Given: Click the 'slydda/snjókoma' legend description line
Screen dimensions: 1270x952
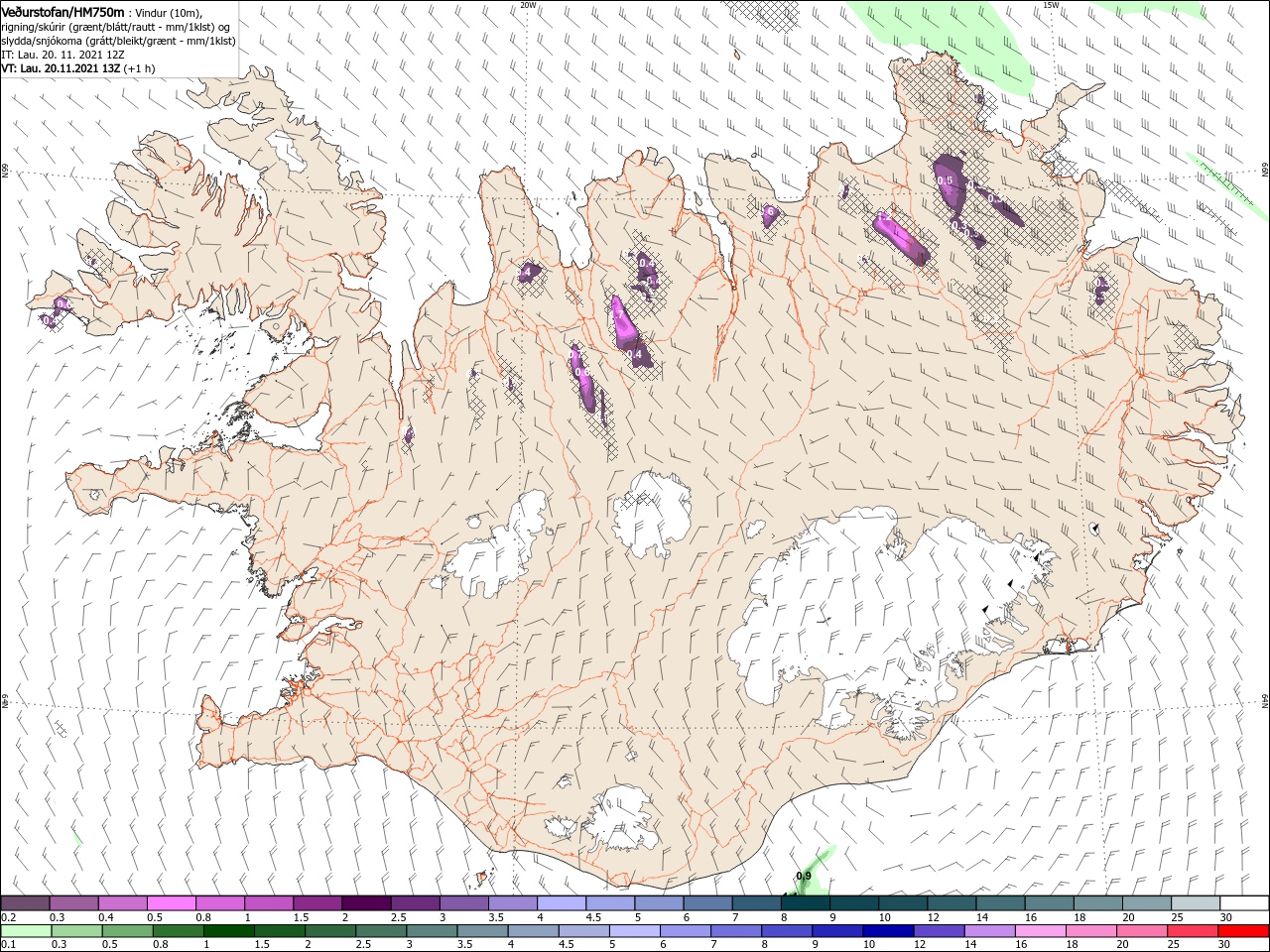Looking at the screenshot, I should [x=118, y=41].
